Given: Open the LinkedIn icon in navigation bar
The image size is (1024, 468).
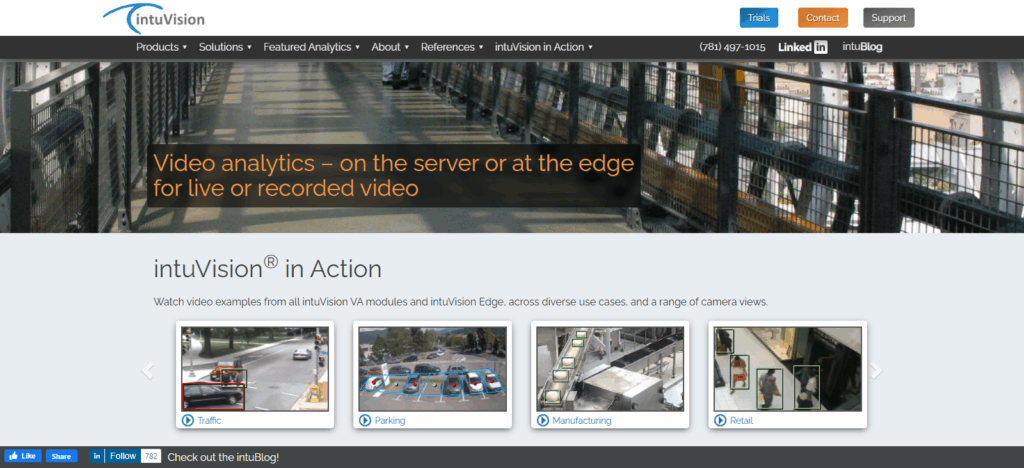Looking at the screenshot, I should point(802,47).
